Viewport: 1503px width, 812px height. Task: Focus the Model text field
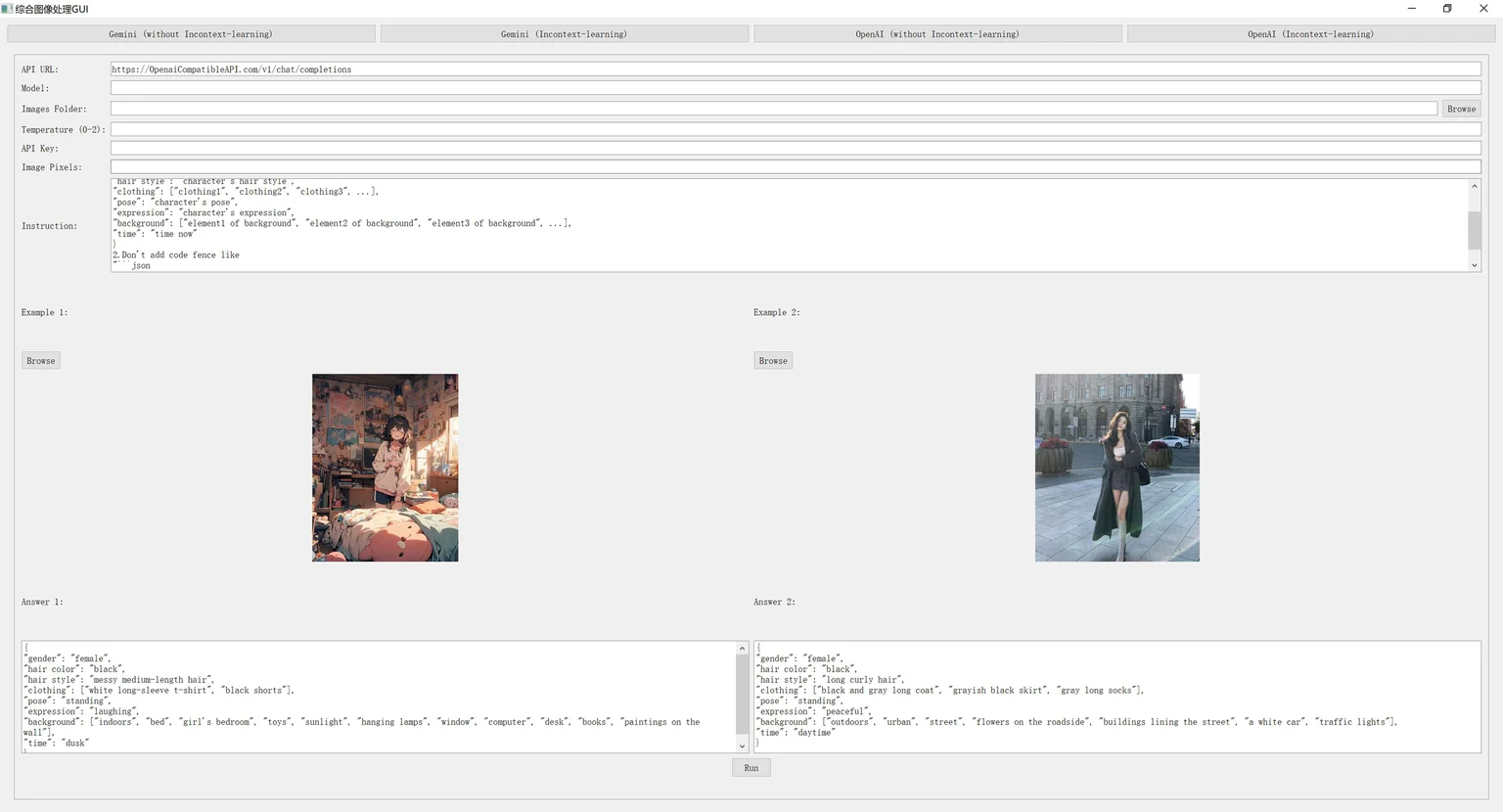[796, 88]
